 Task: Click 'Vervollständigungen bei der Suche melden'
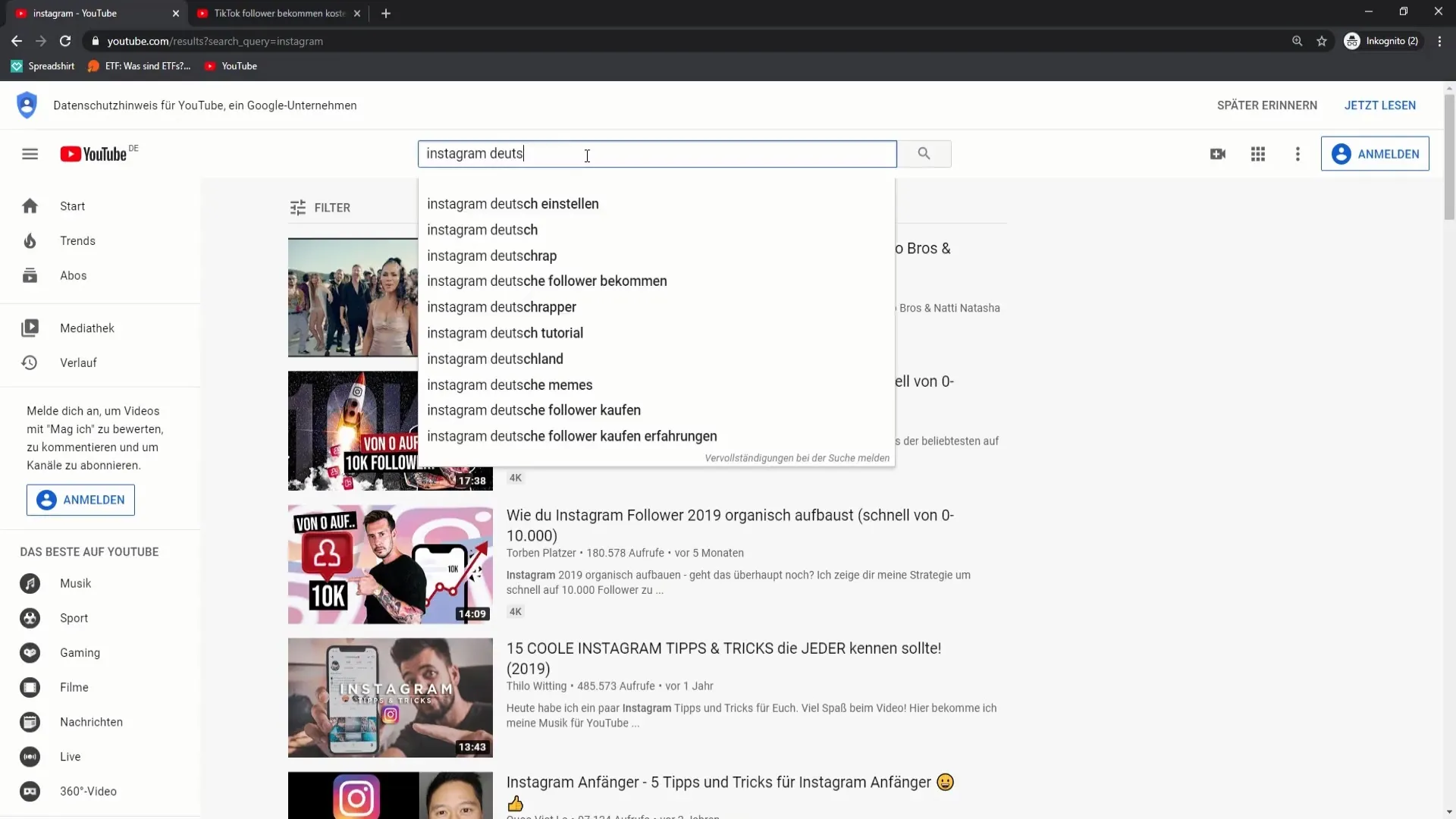click(x=797, y=458)
